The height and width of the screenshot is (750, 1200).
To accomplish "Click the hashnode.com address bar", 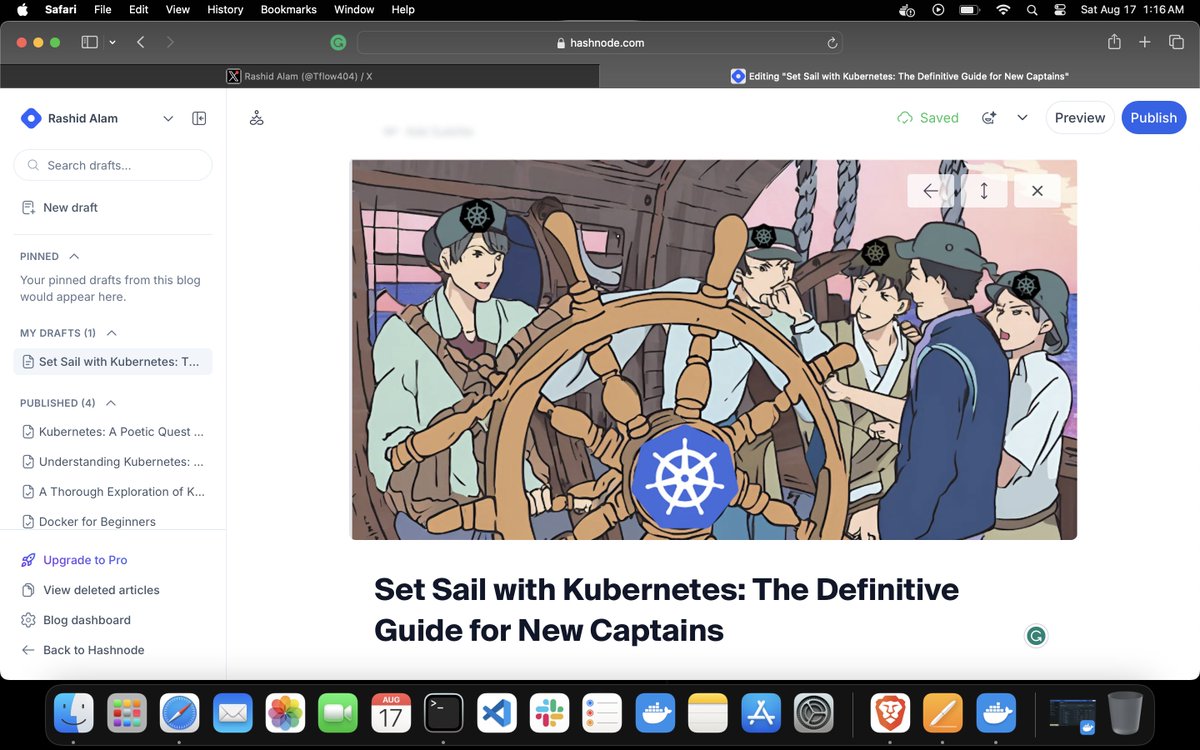I will coord(600,43).
